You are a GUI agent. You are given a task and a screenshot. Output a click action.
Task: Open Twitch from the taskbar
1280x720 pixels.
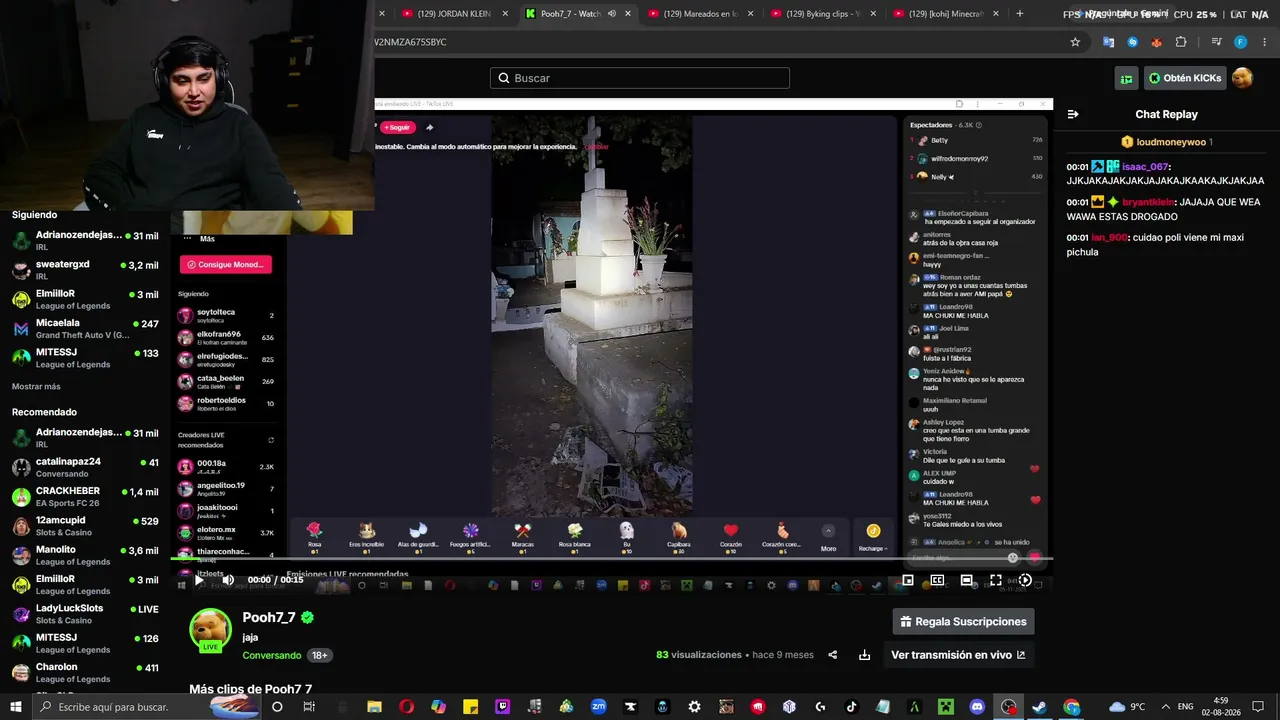point(502,707)
